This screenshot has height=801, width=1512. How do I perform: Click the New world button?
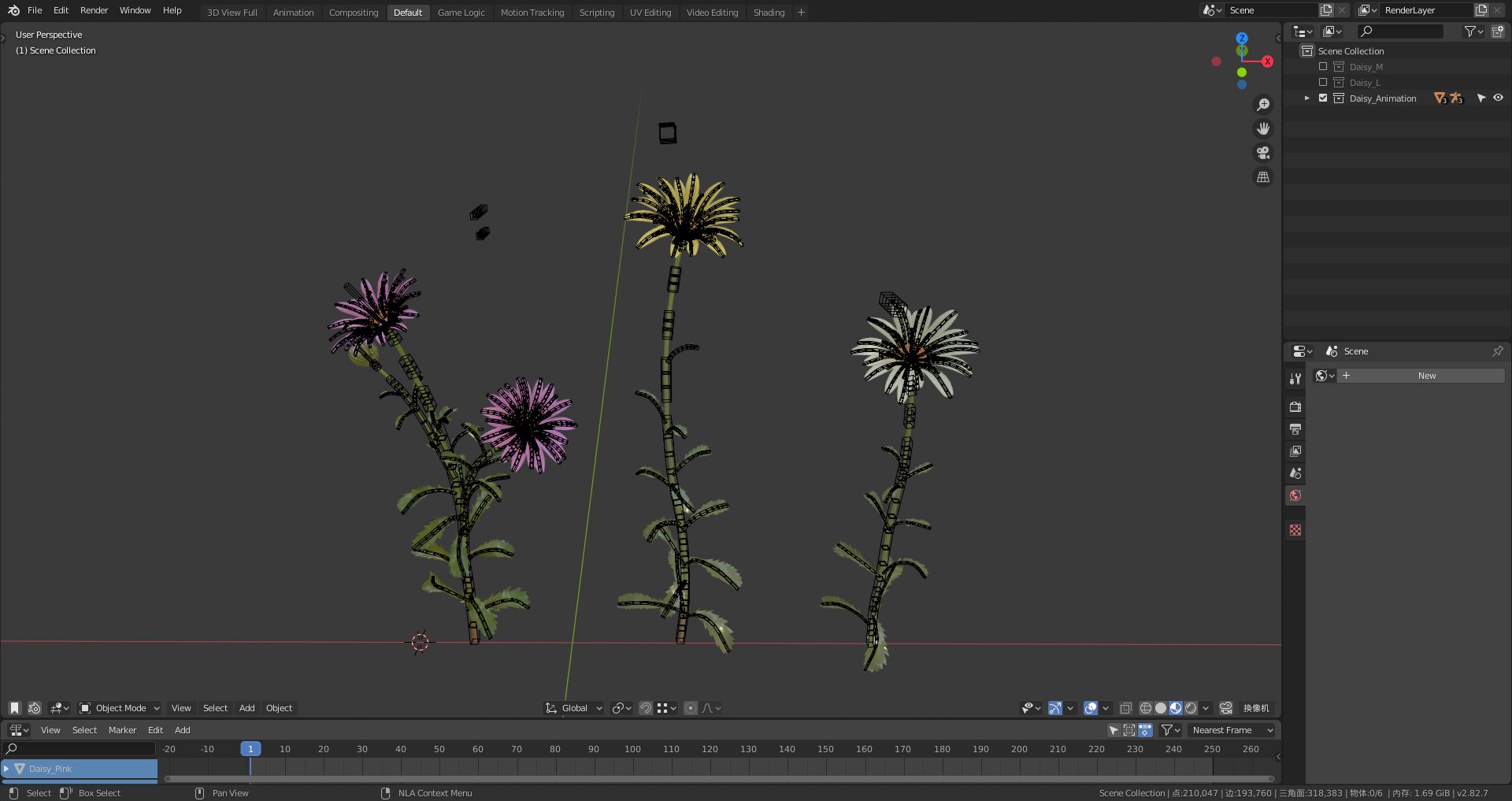pos(1426,376)
